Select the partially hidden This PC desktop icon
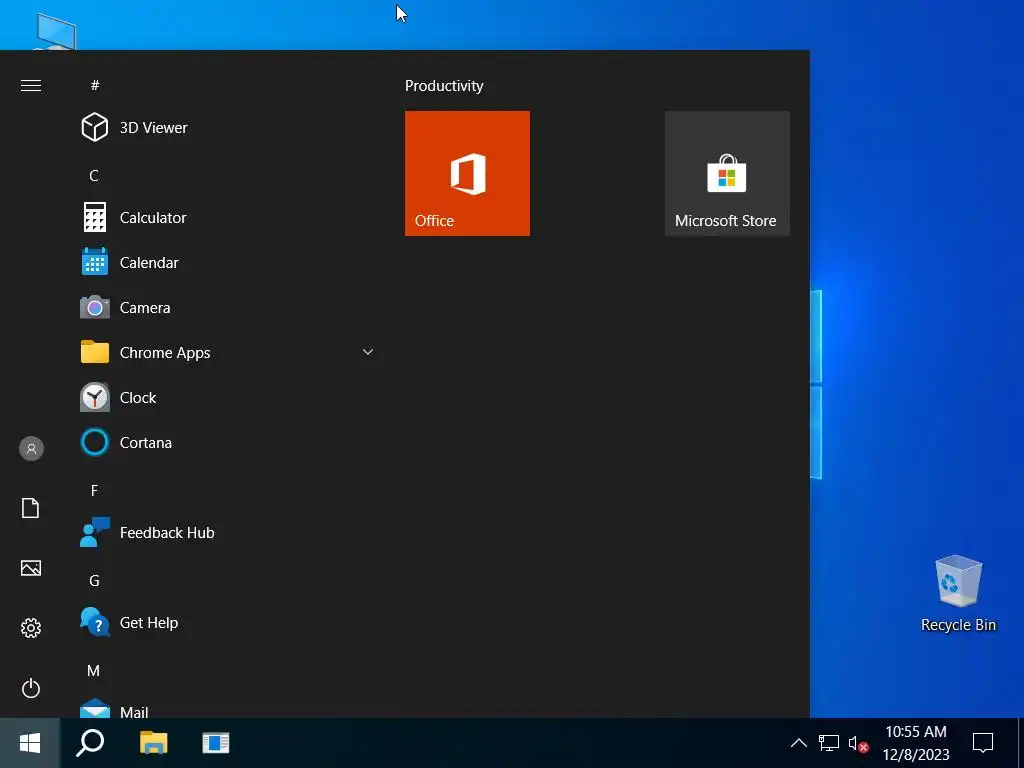The width and height of the screenshot is (1024, 768). [x=55, y=33]
